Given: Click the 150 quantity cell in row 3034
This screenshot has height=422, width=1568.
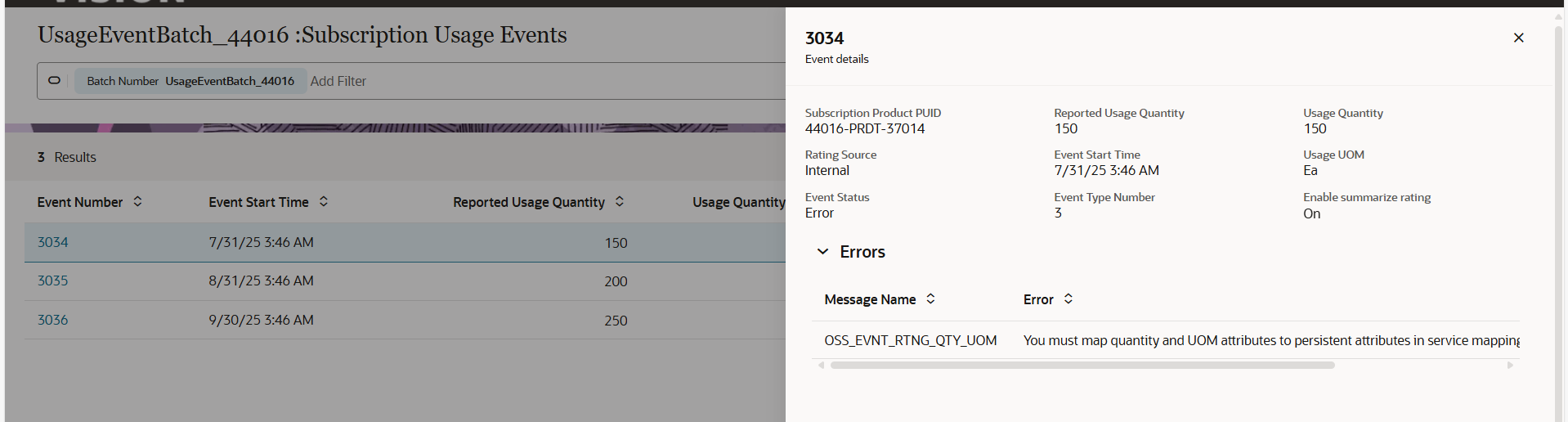Looking at the screenshot, I should [x=616, y=243].
